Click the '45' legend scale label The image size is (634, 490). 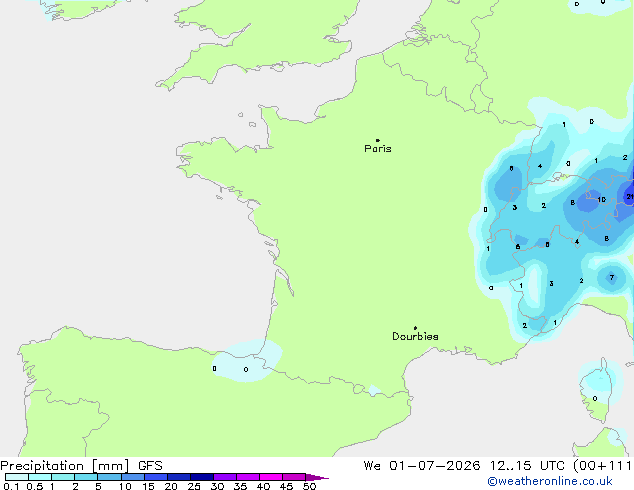[286, 486]
